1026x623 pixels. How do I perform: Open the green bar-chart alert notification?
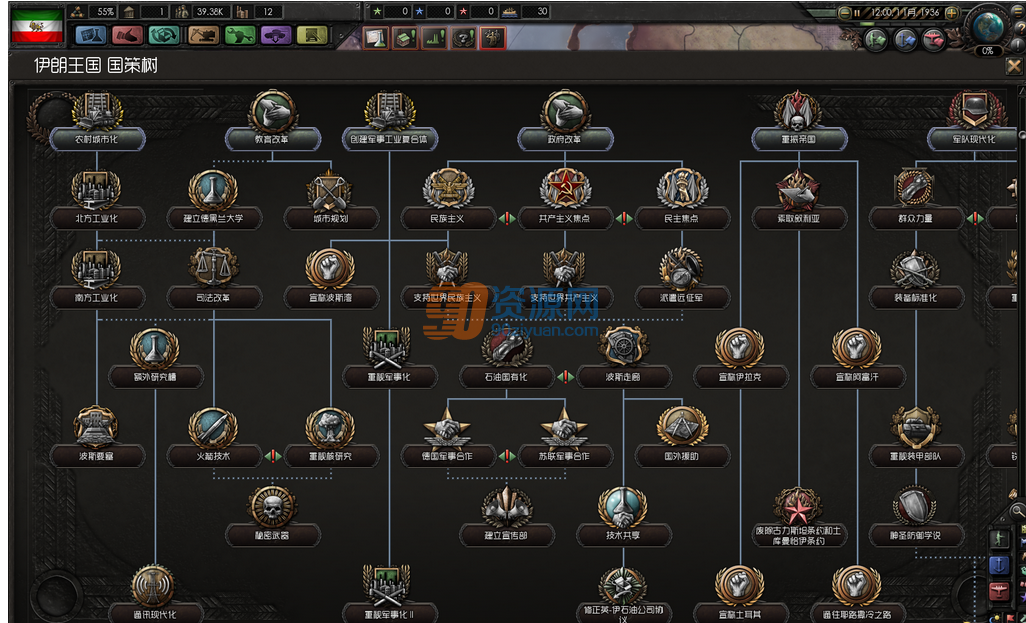434,38
